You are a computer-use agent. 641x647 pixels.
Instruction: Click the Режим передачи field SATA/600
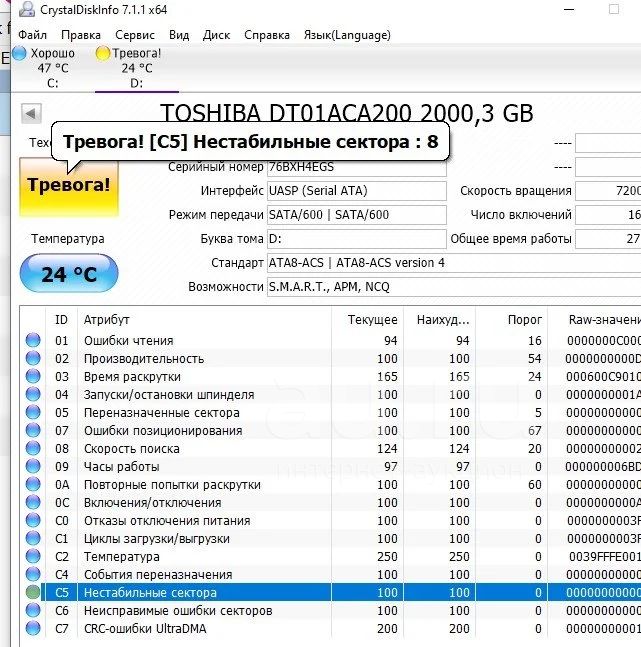357,215
